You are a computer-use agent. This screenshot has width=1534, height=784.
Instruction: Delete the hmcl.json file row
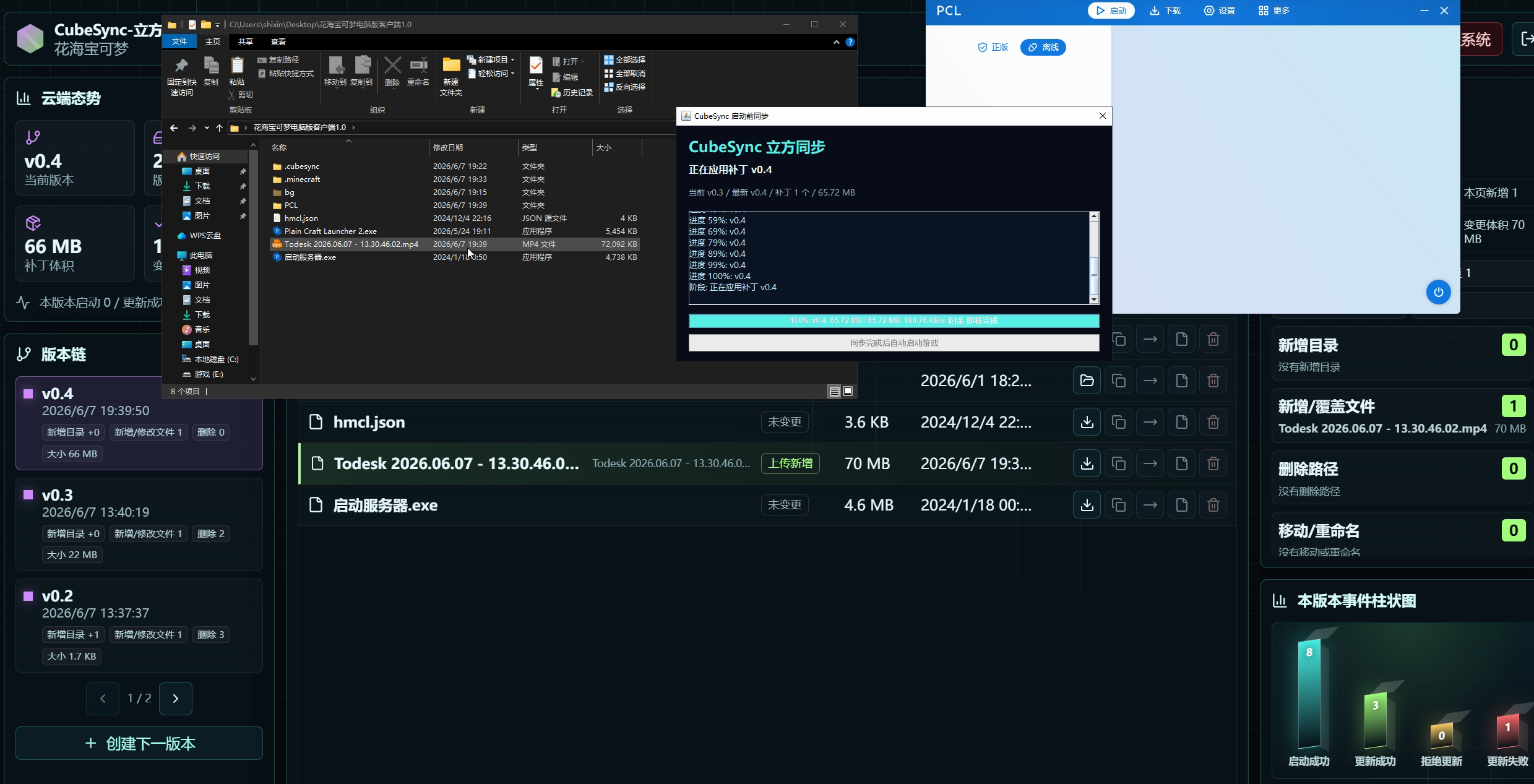coord(1213,422)
